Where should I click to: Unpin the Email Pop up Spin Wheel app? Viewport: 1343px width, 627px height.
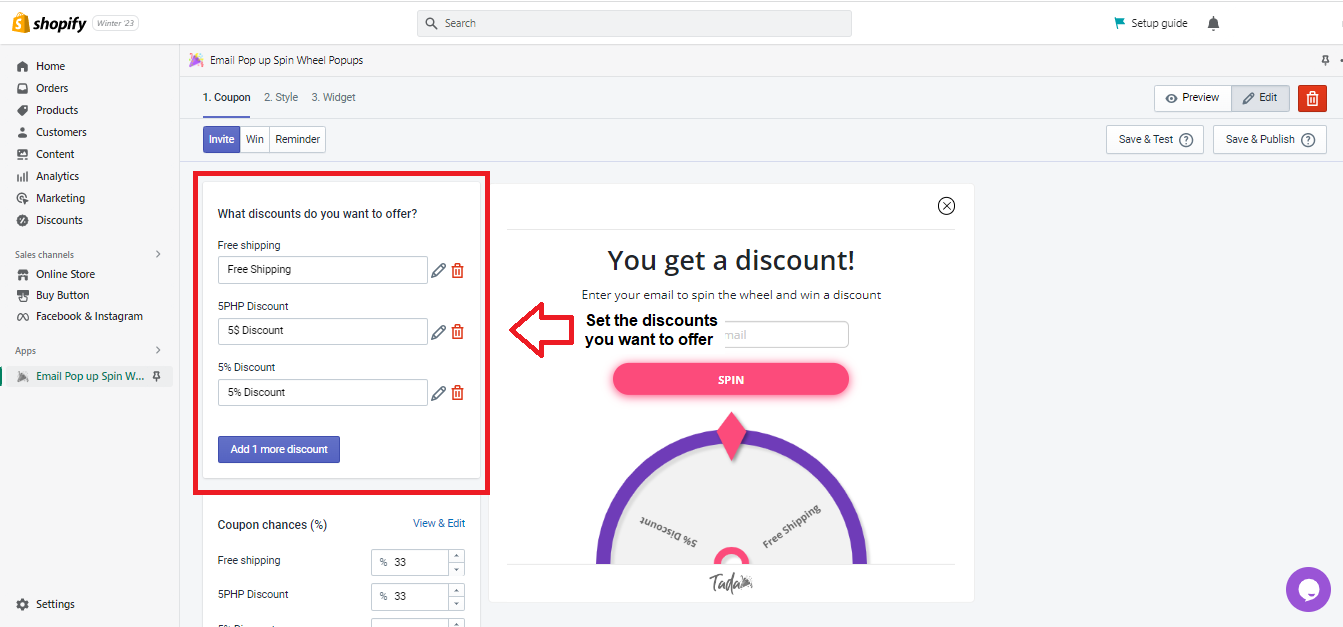click(x=157, y=376)
